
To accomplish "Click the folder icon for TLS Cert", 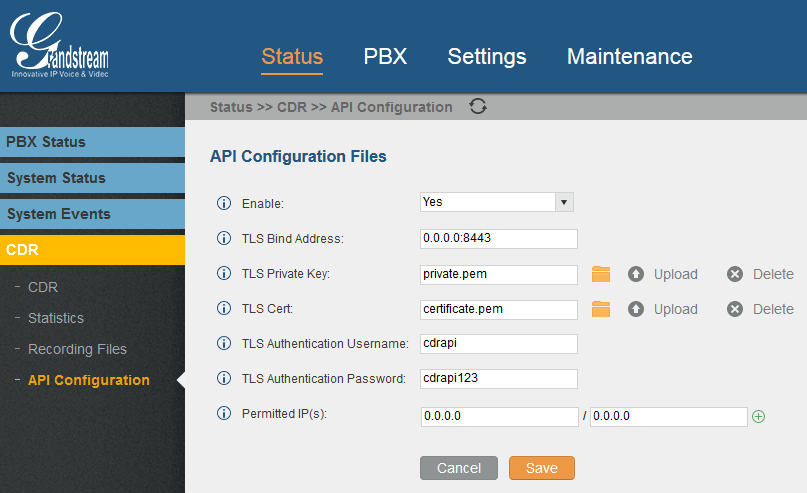I will (600, 309).
